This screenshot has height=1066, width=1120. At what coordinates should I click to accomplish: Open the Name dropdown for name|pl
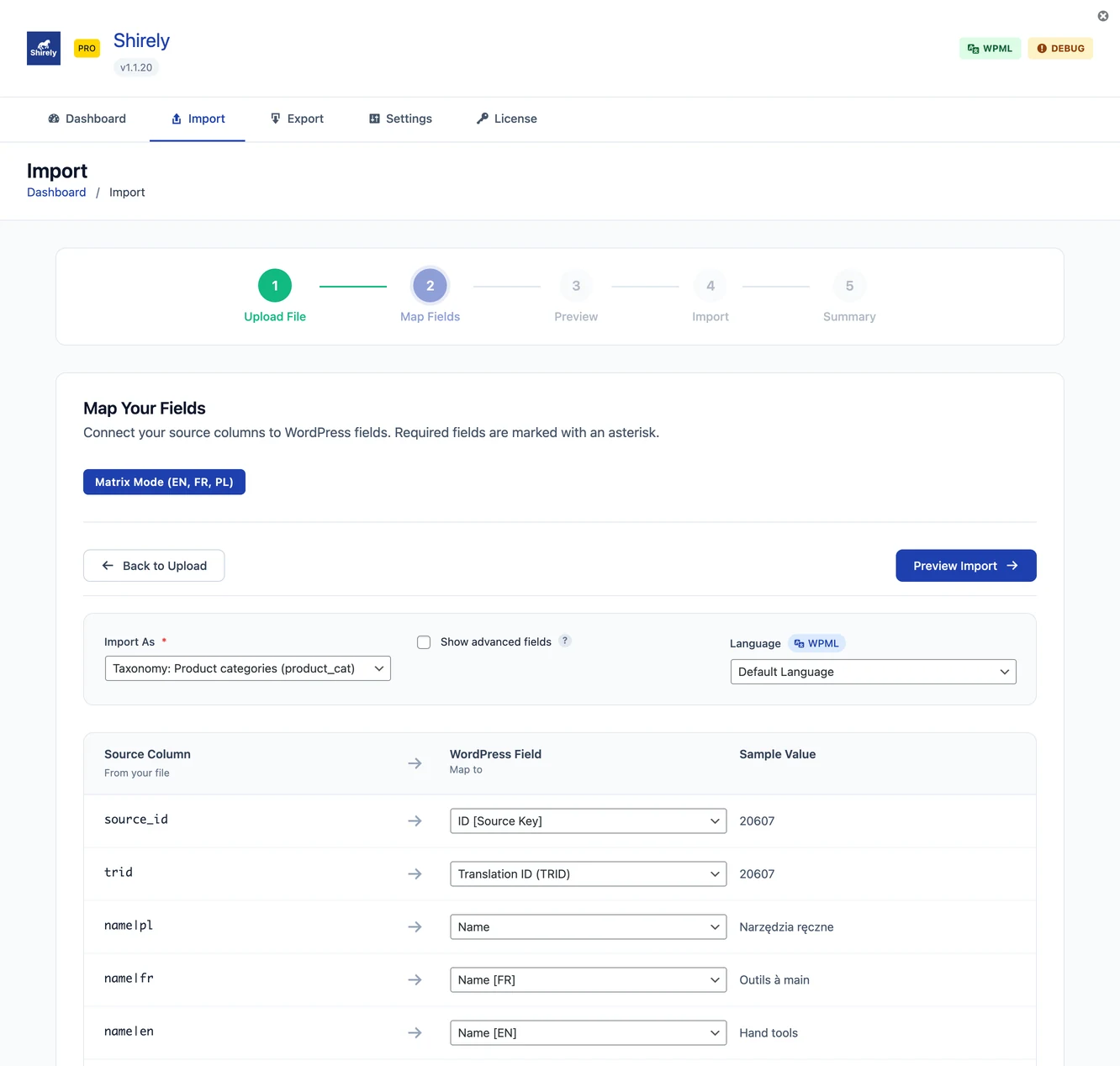pyautogui.click(x=589, y=927)
